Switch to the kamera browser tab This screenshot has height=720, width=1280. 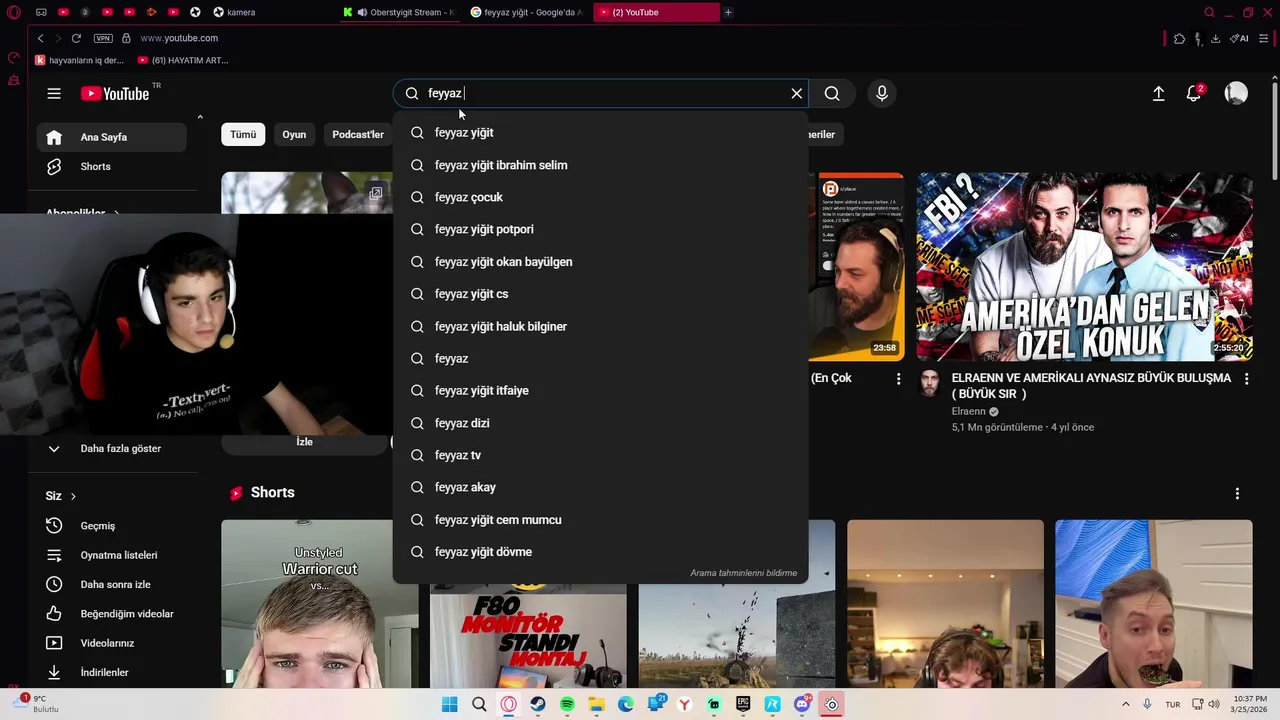coord(234,12)
